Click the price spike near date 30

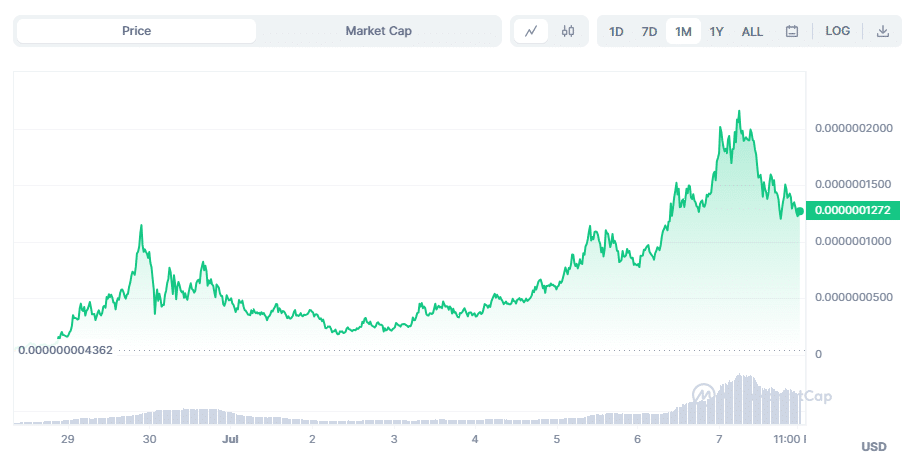pyautogui.click(x=141, y=226)
